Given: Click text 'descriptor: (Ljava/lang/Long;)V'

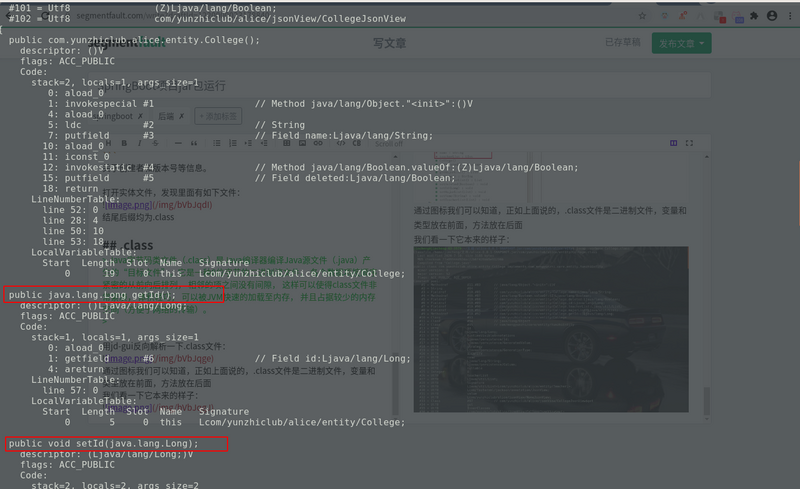Looking at the screenshot, I should (x=107, y=454).
